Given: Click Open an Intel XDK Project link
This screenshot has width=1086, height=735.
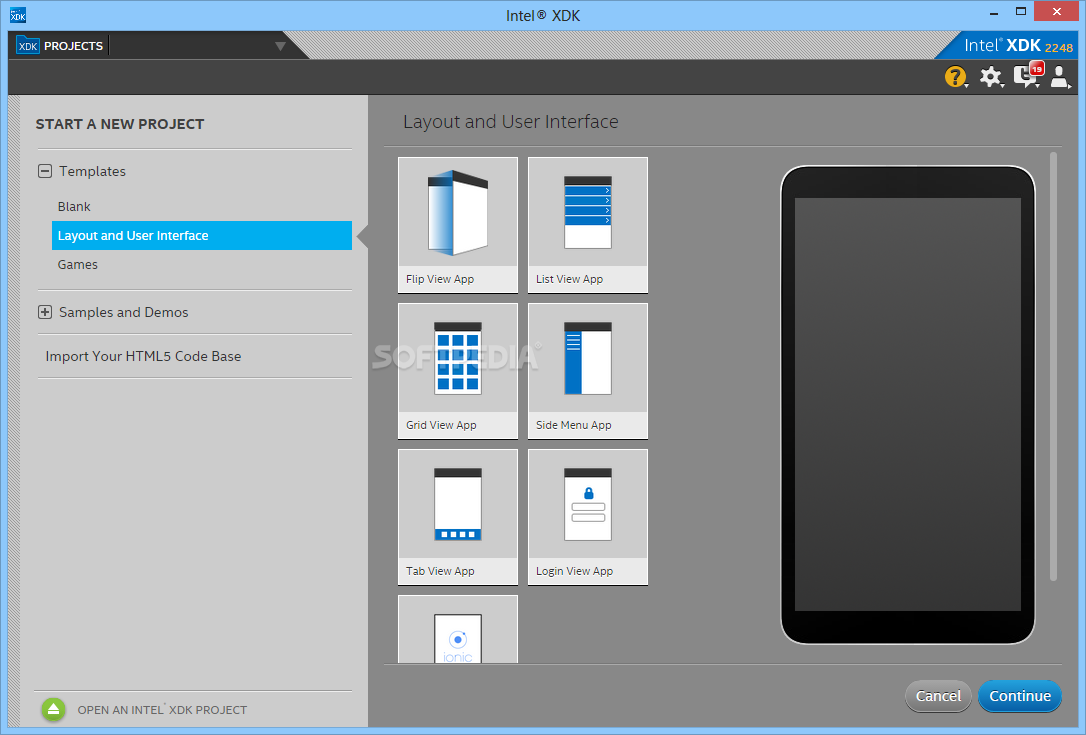Looking at the screenshot, I should point(162,710).
